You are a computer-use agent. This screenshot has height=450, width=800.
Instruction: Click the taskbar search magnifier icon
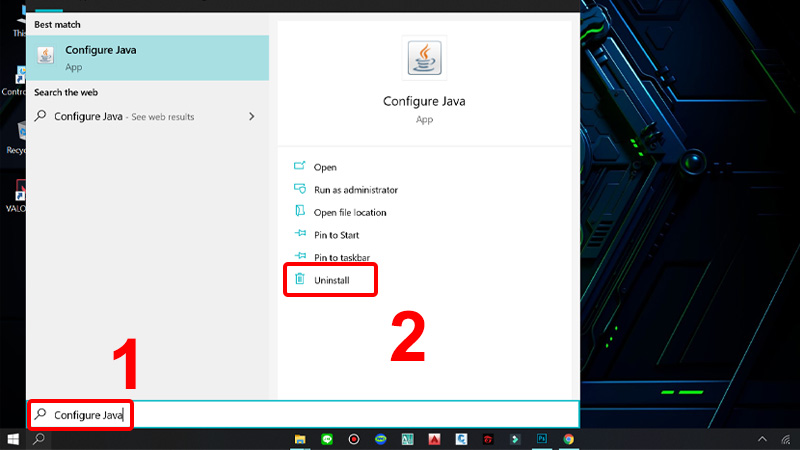coord(39,439)
